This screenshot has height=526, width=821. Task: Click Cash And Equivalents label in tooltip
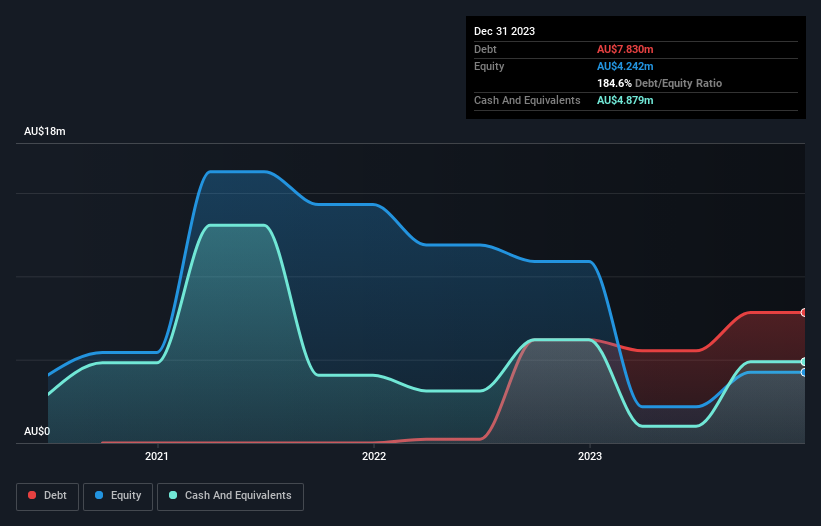[x=527, y=100]
